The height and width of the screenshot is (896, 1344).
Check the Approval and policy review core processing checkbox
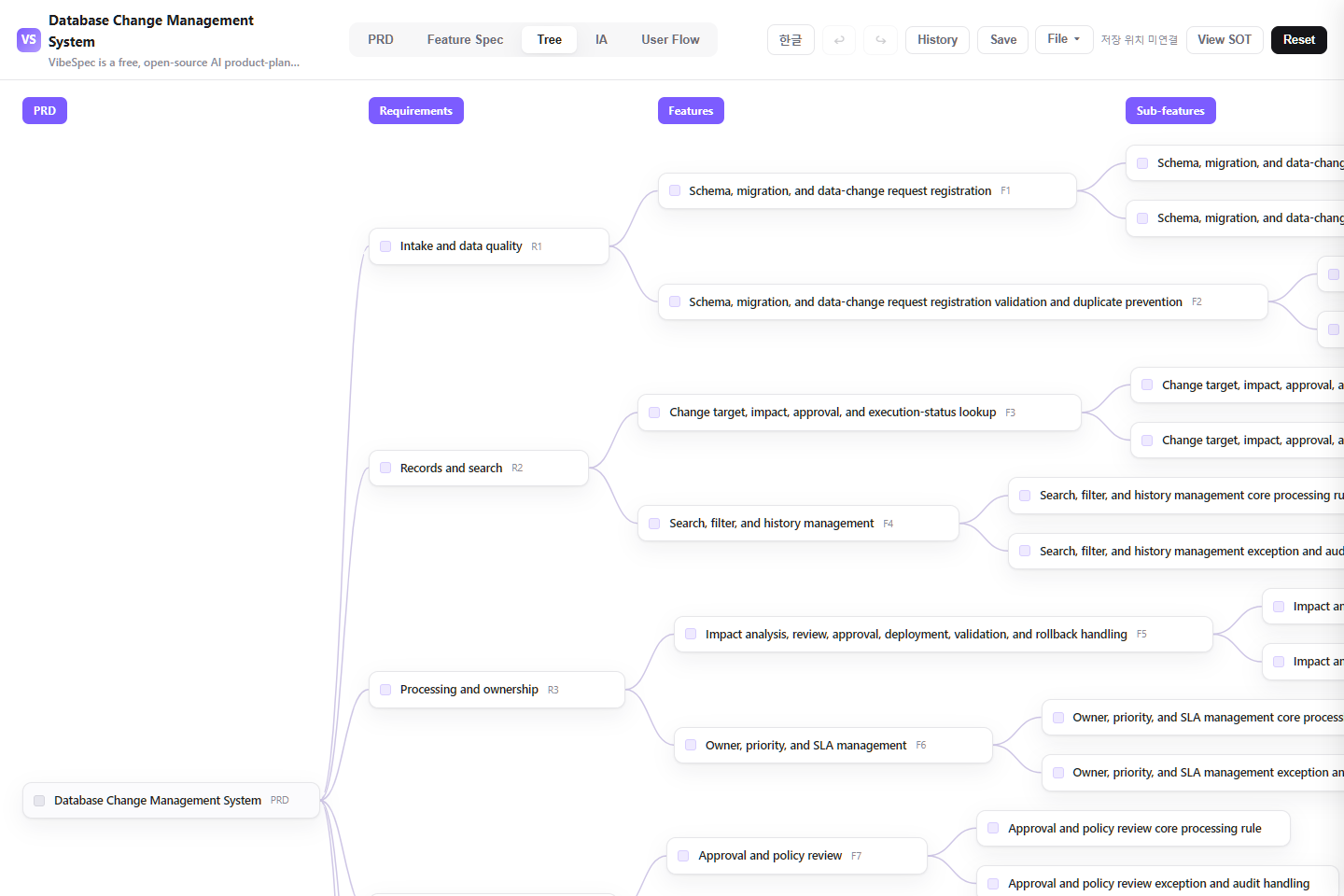pyautogui.click(x=993, y=829)
